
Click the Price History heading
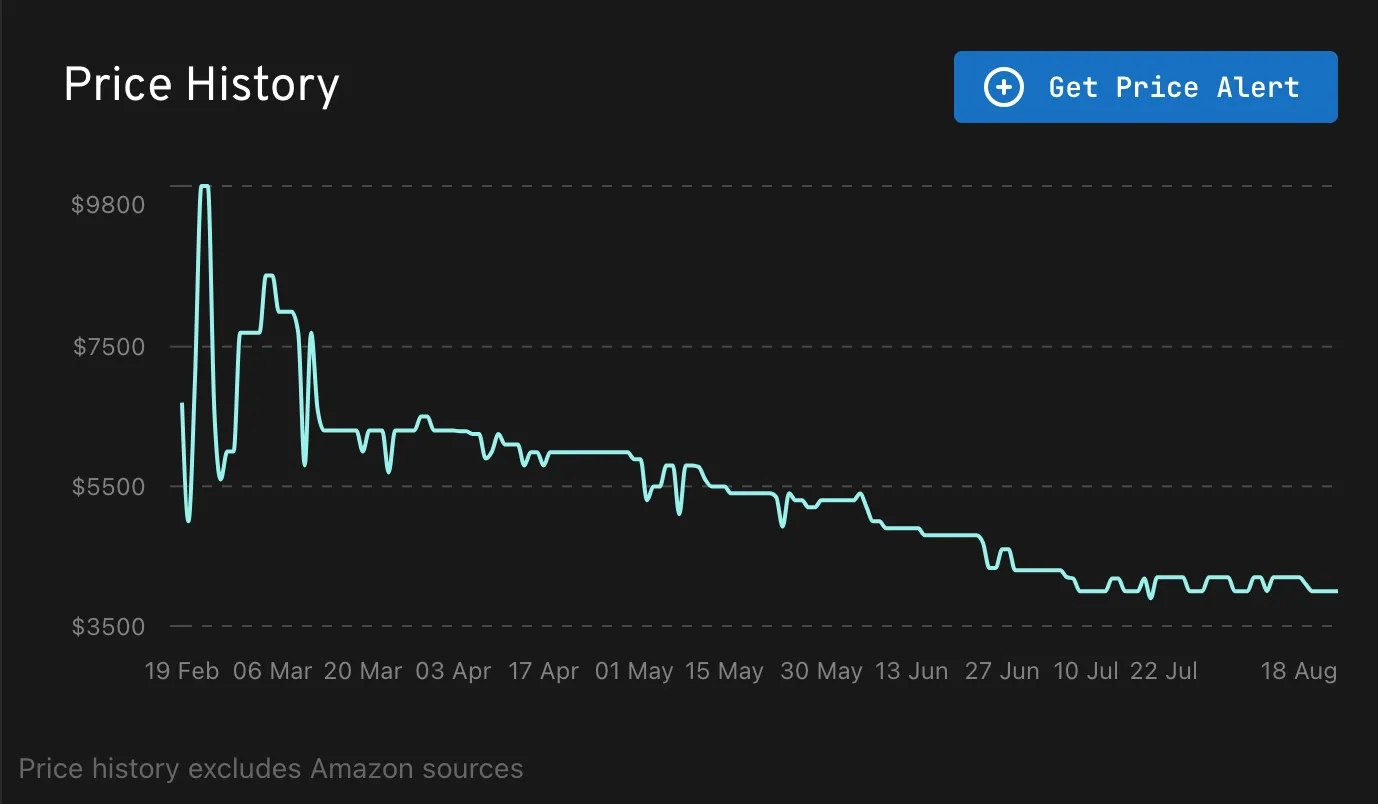pyautogui.click(x=201, y=84)
